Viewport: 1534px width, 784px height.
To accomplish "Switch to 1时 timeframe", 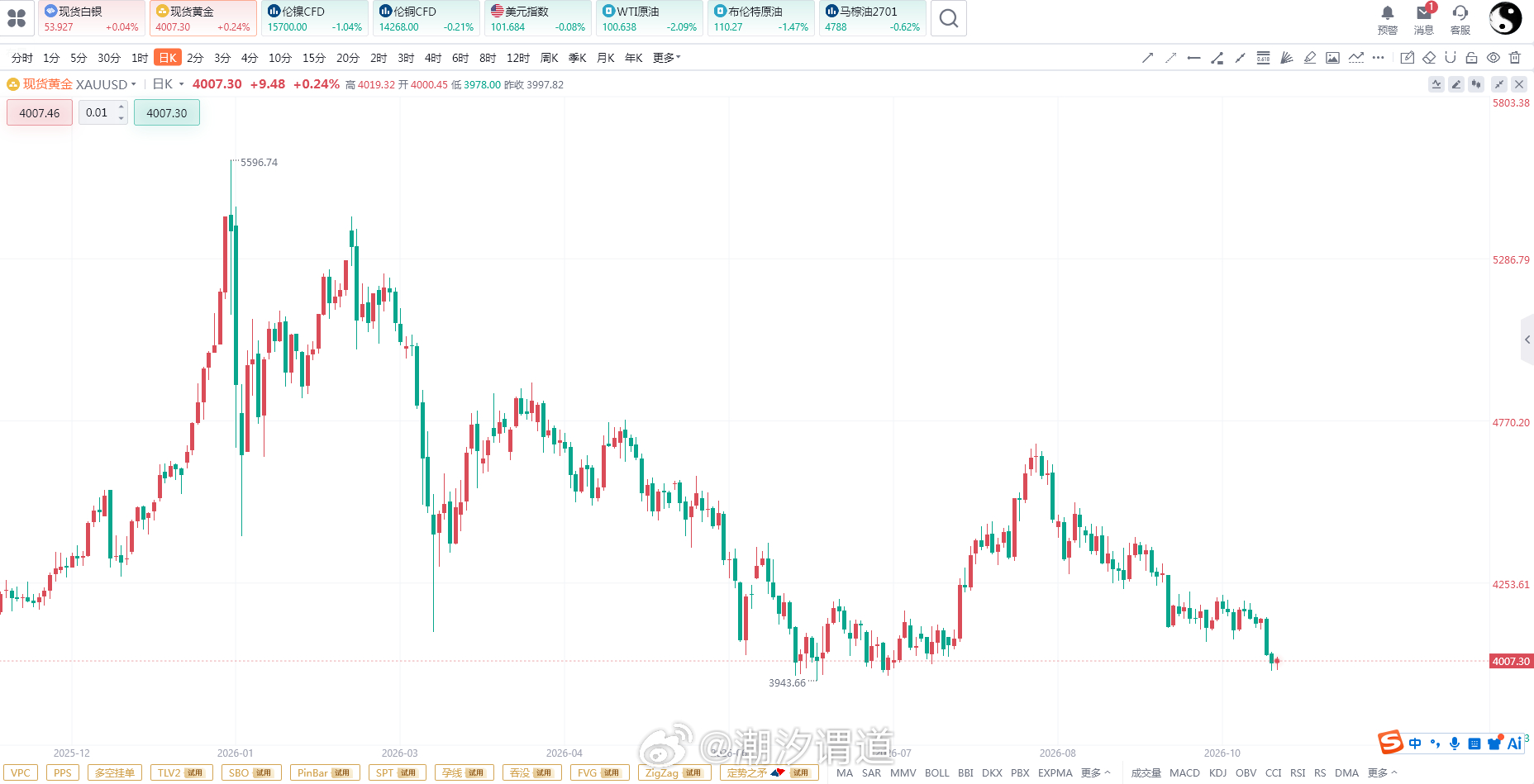I will point(140,58).
